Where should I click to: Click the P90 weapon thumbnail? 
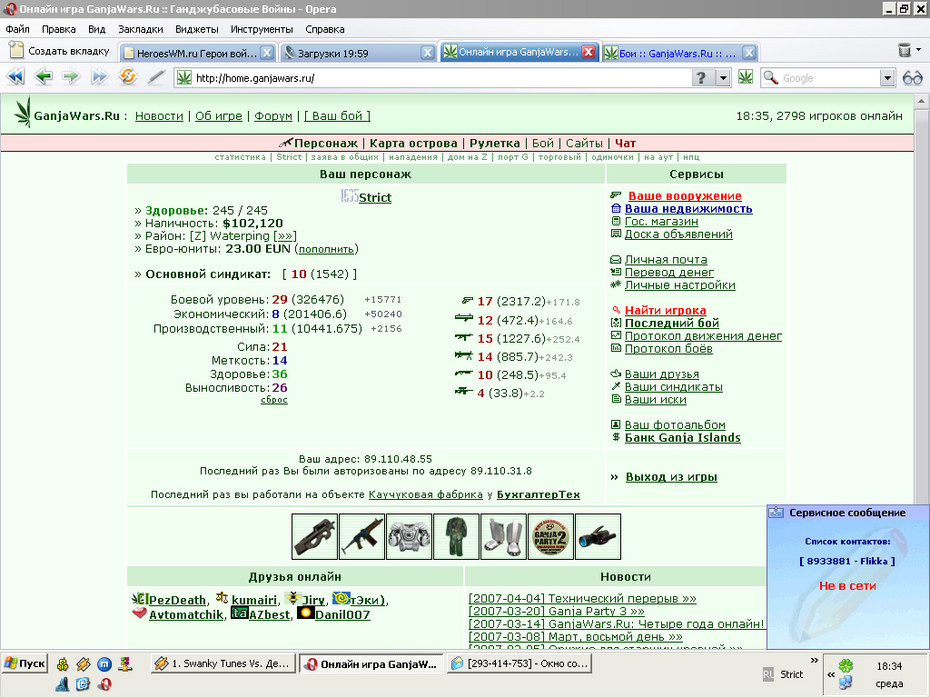(314, 537)
